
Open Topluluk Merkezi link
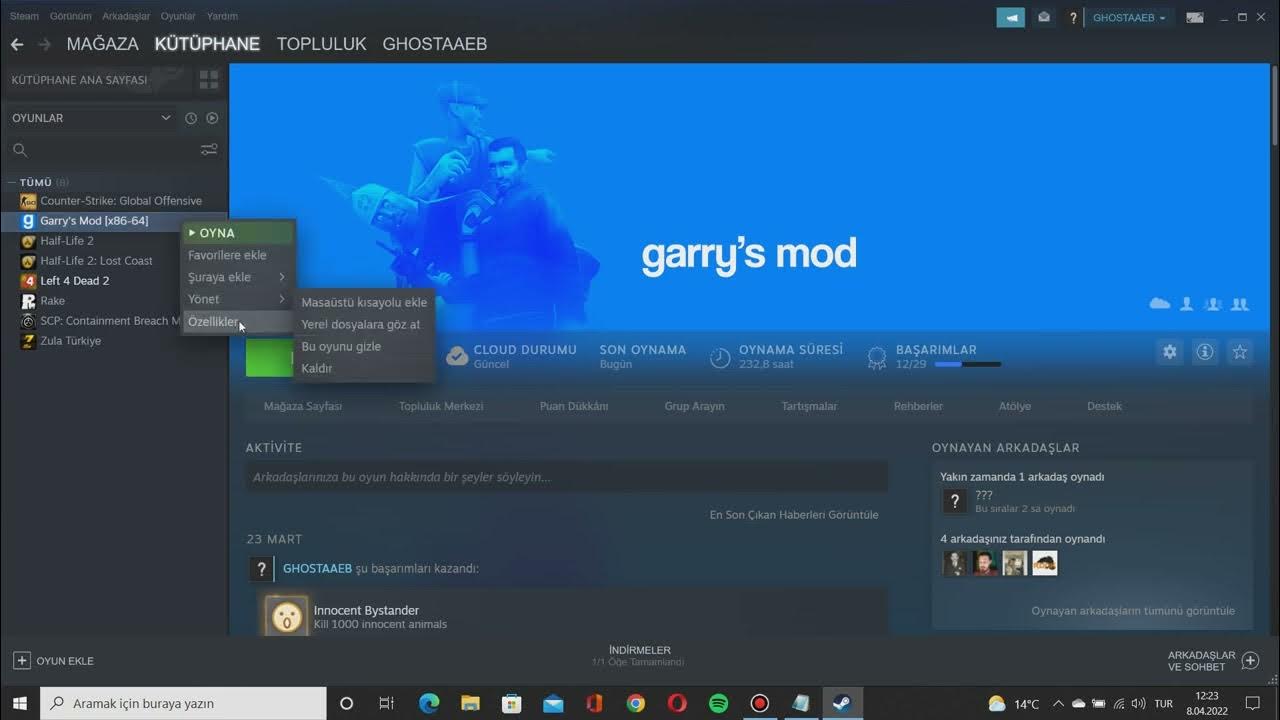click(x=441, y=406)
